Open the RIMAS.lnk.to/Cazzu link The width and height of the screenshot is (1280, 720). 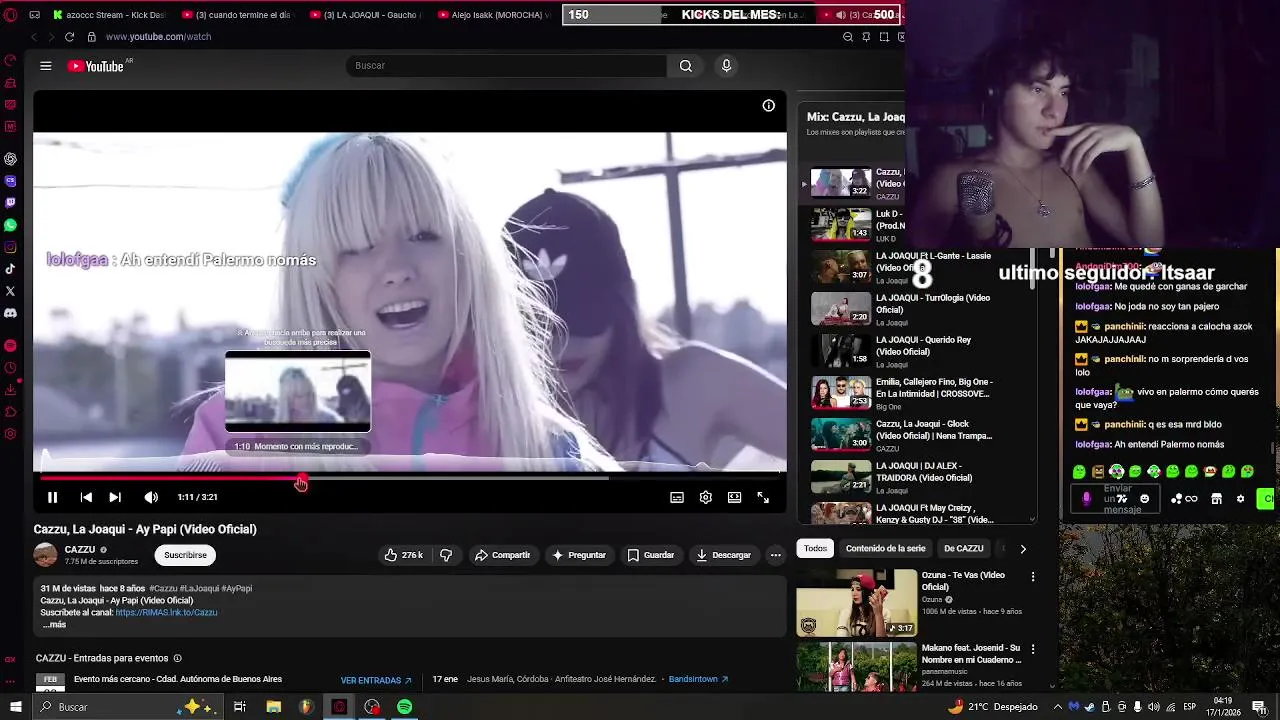(166, 613)
